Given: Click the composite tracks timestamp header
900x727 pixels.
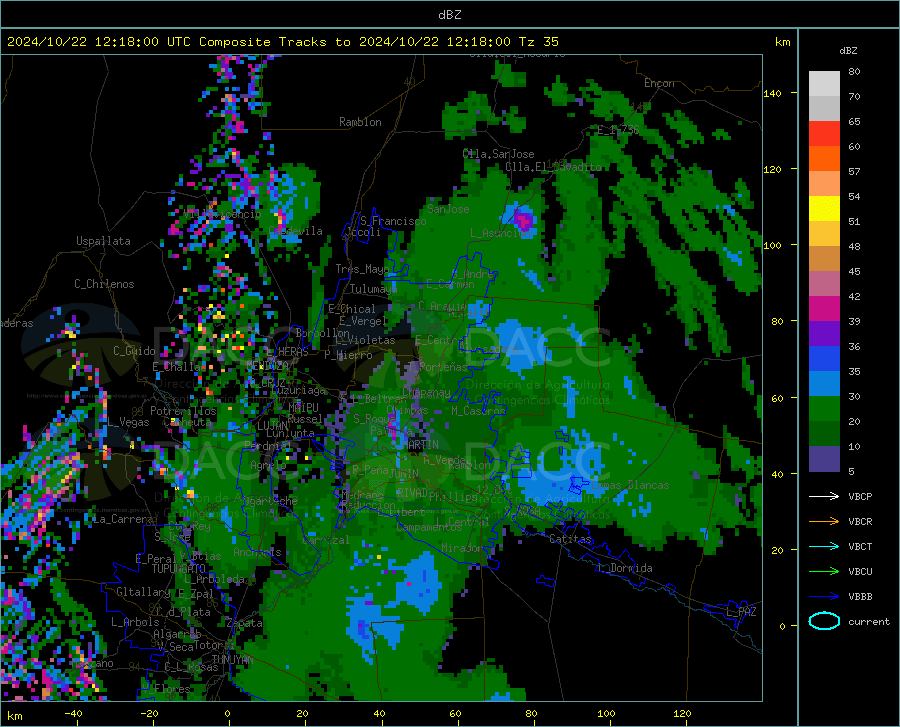Looking at the screenshot, I should point(282,42).
